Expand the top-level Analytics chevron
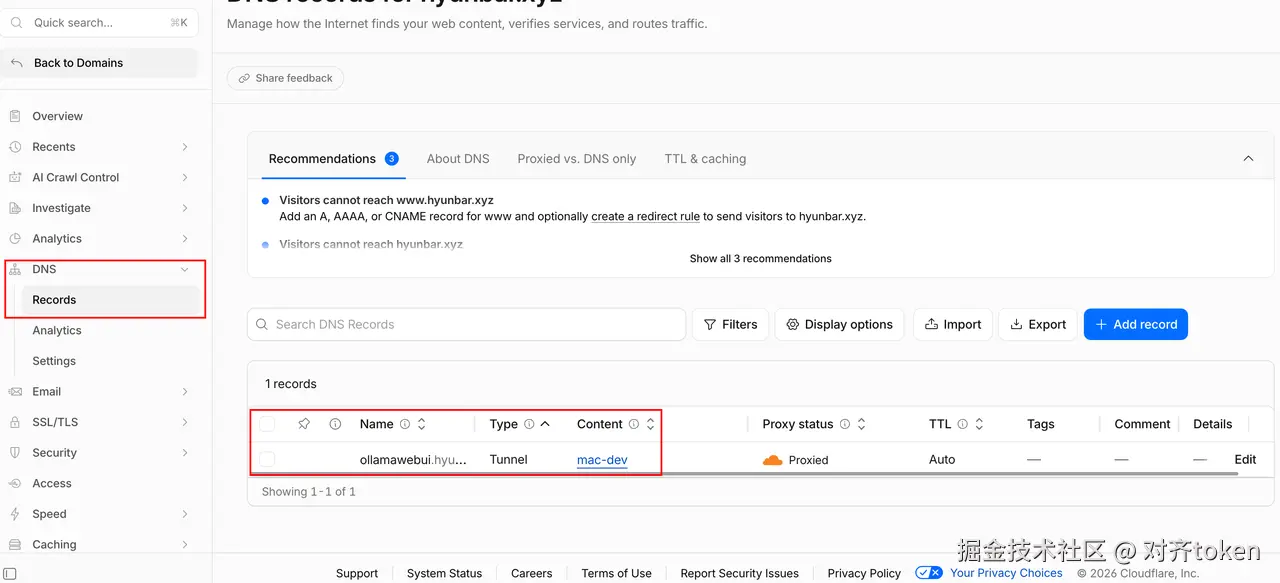Screen dimensions: 1280x583 coord(185,239)
